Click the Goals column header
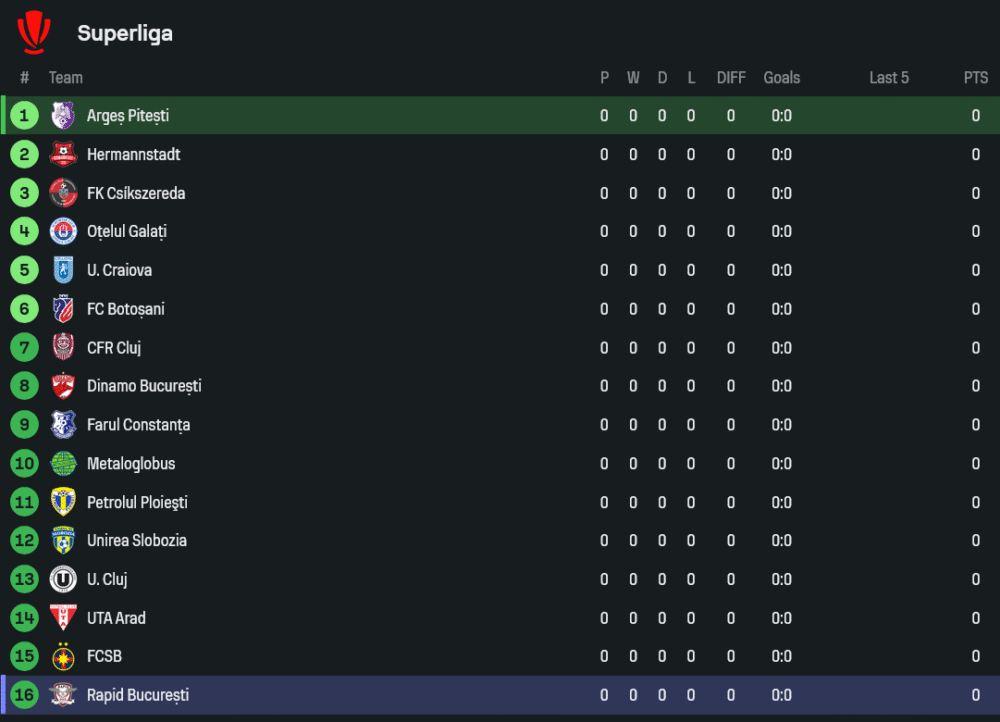 click(x=781, y=78)
